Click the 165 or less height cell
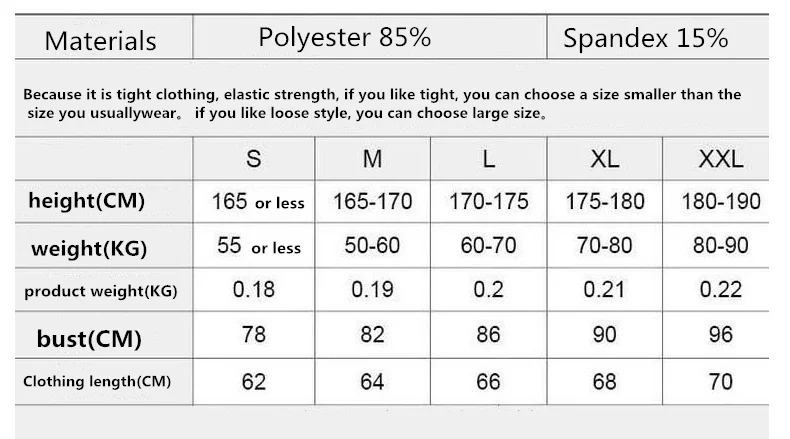The image size is (790, 439). (253, 201)
